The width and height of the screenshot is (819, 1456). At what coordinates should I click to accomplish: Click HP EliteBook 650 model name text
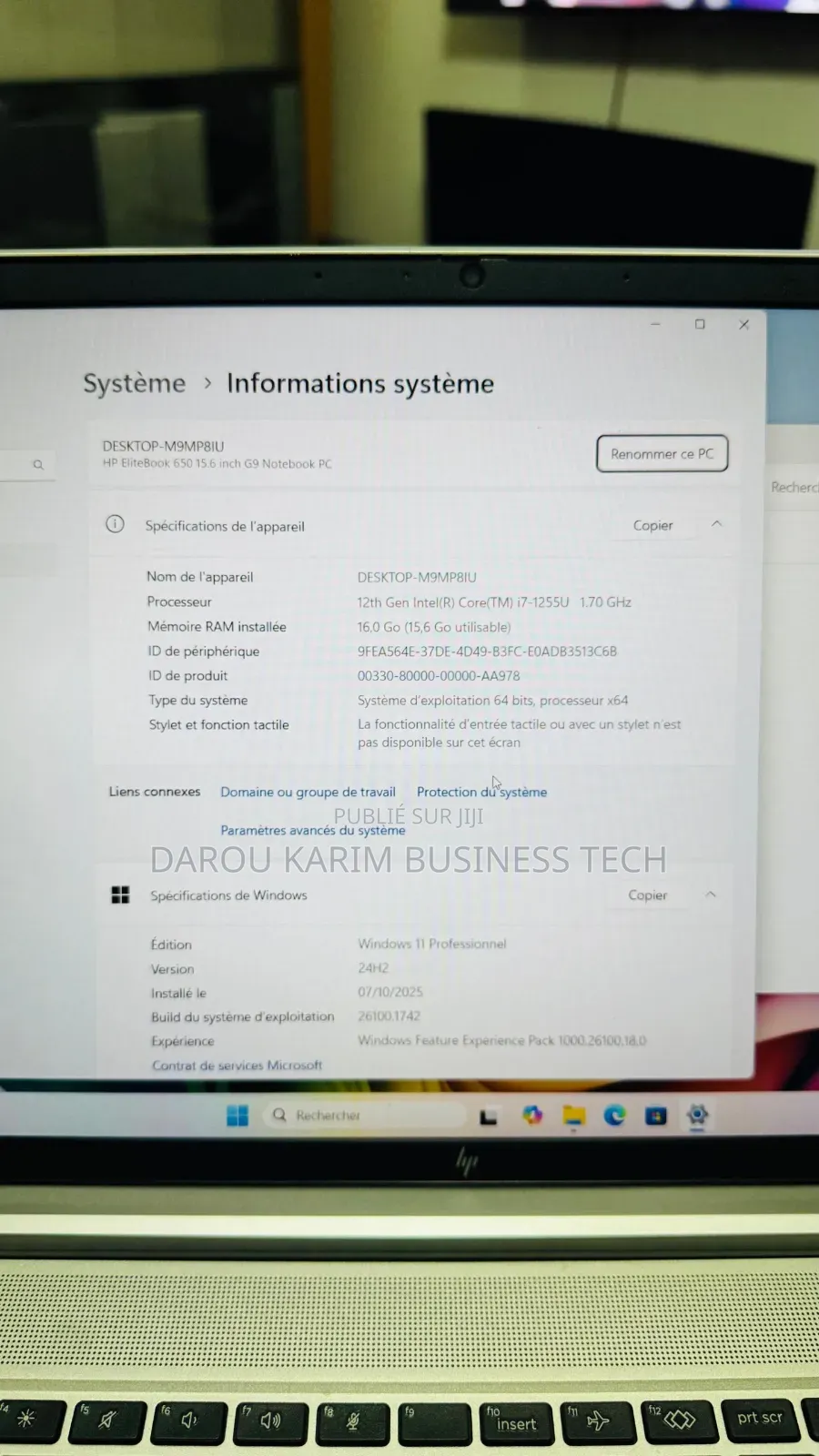(x=217, y=464)
